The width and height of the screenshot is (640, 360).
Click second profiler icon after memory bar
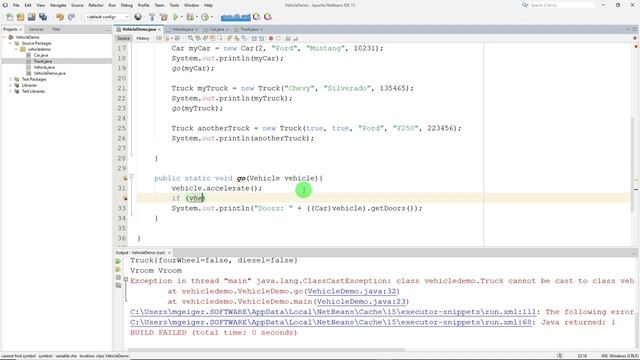pyautogui.click(x=268, y=17)
